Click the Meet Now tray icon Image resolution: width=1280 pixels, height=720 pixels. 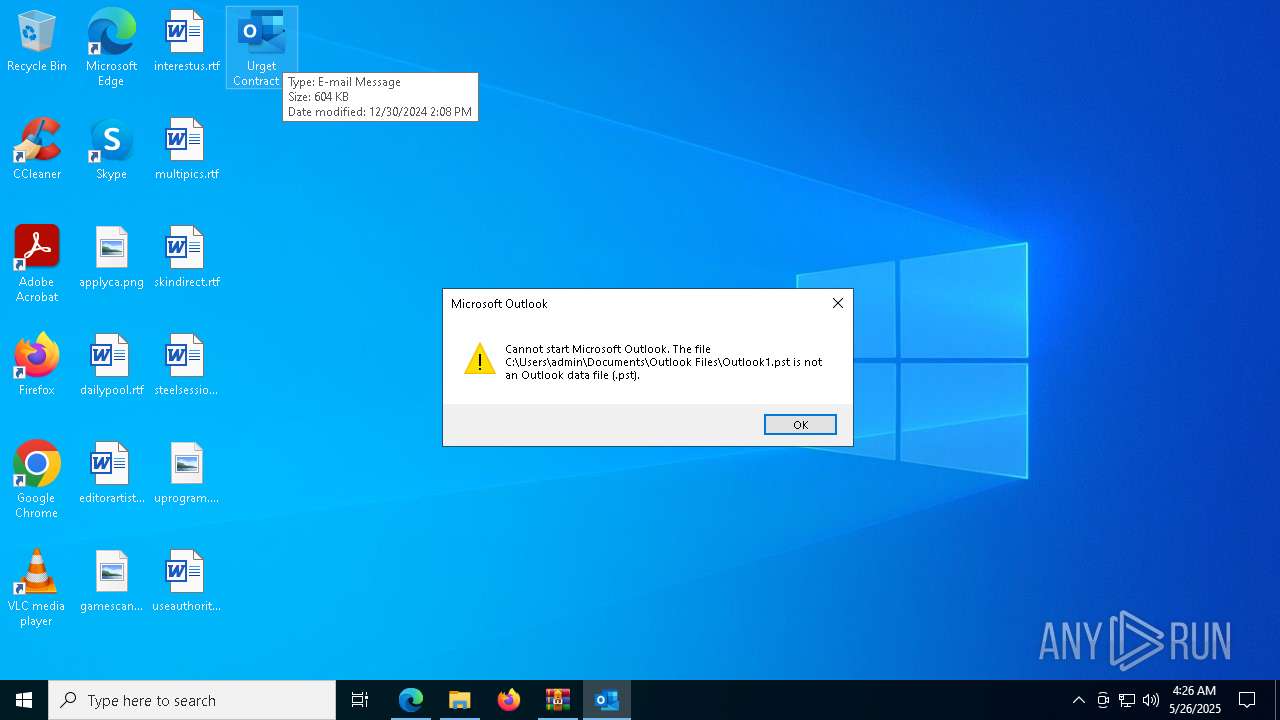pos(1103,700)
